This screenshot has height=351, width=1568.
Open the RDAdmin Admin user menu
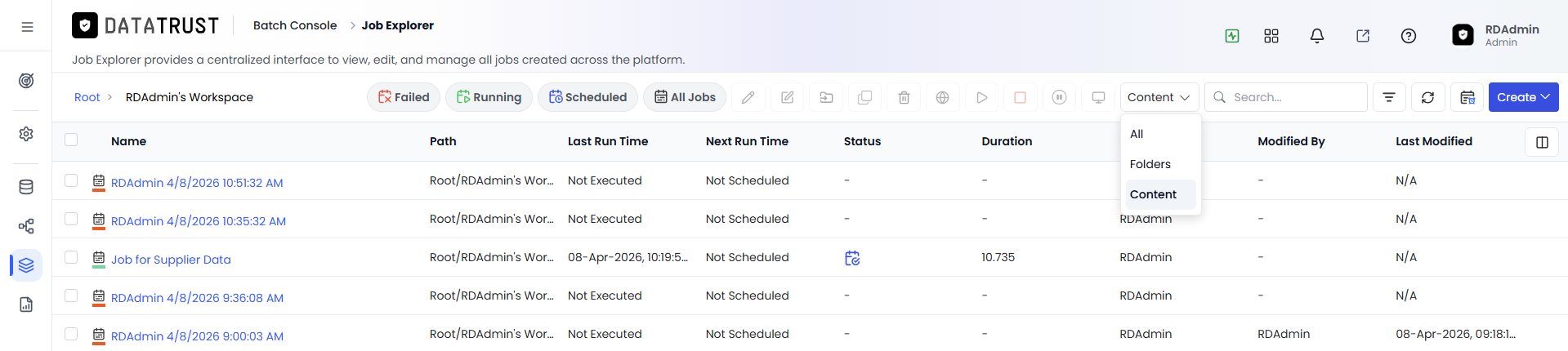[x=1495, y=35]
